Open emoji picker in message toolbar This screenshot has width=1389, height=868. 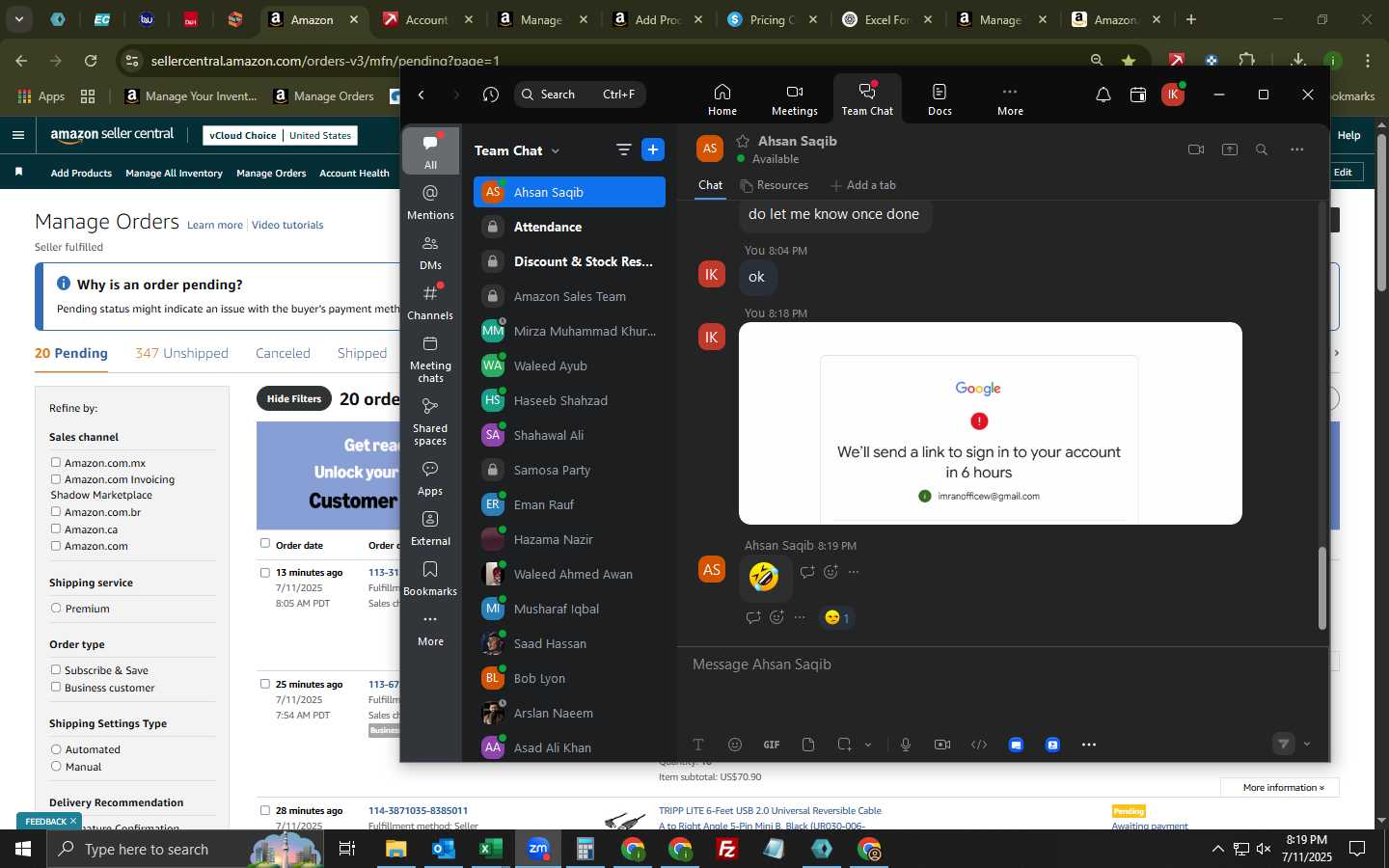(x=735, y=745)
